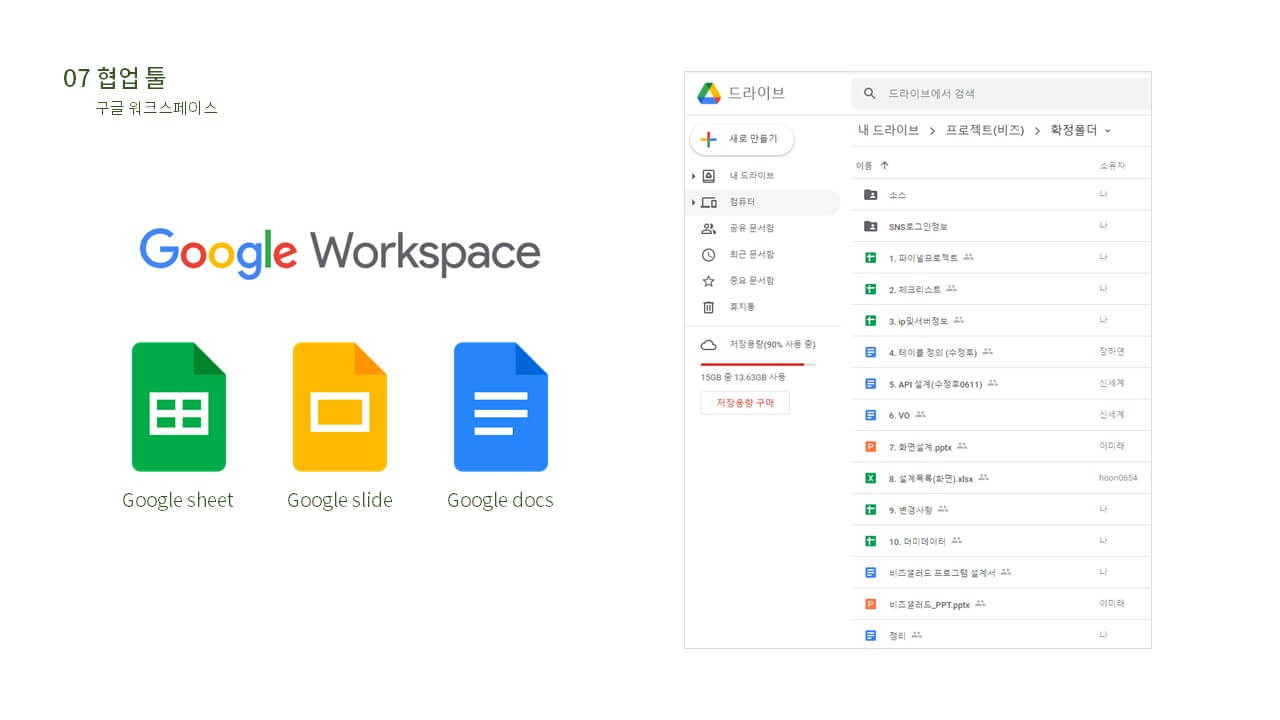
Task: Open the 확정폴더 breadcrumb dropdown arrow
Action: coord(1108,131)
